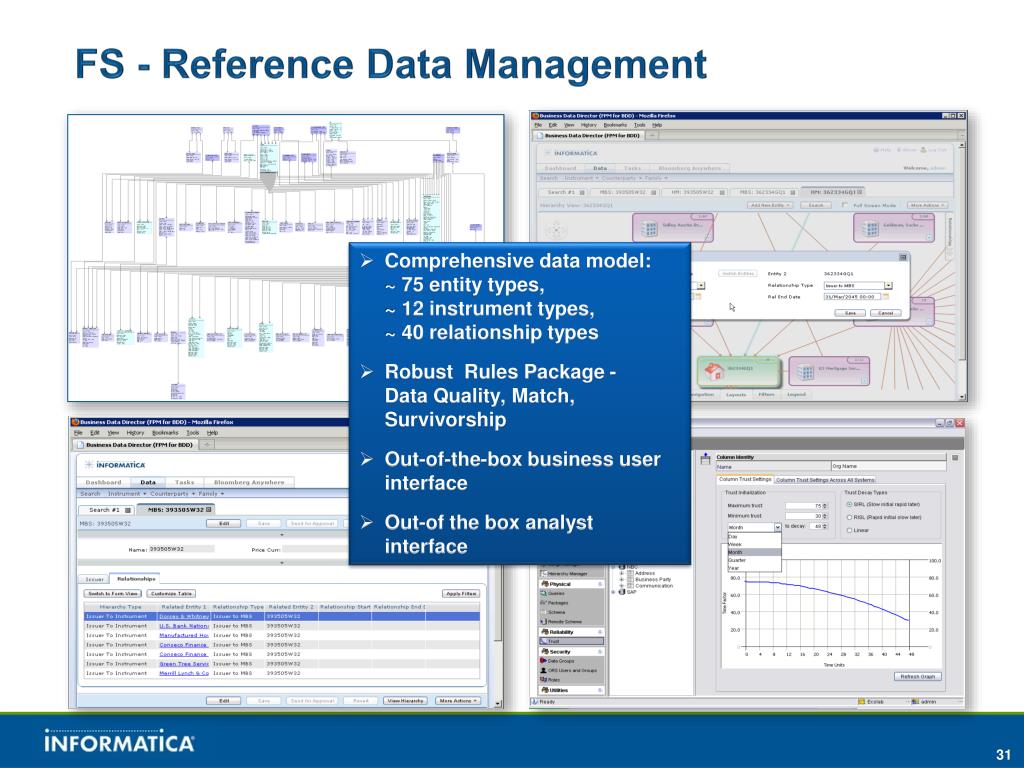Click small panel icon right of Column Identity header

point(955,458)
